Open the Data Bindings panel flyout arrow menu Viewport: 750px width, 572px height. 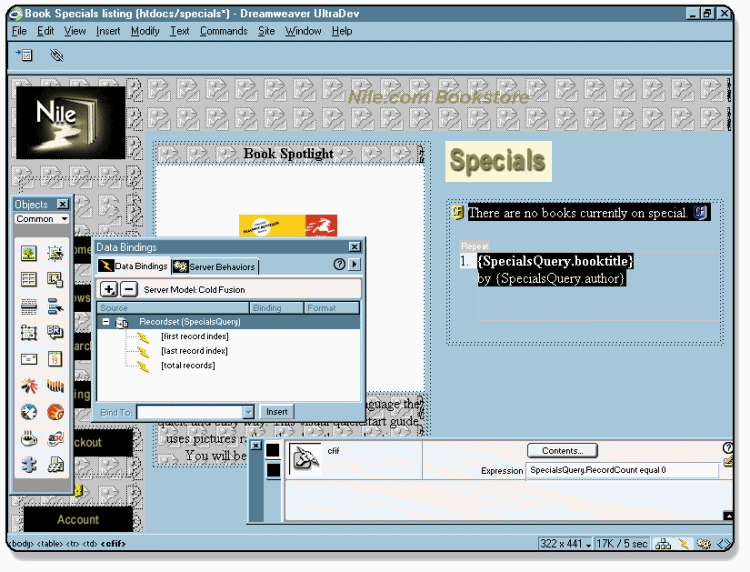(354, 264)
